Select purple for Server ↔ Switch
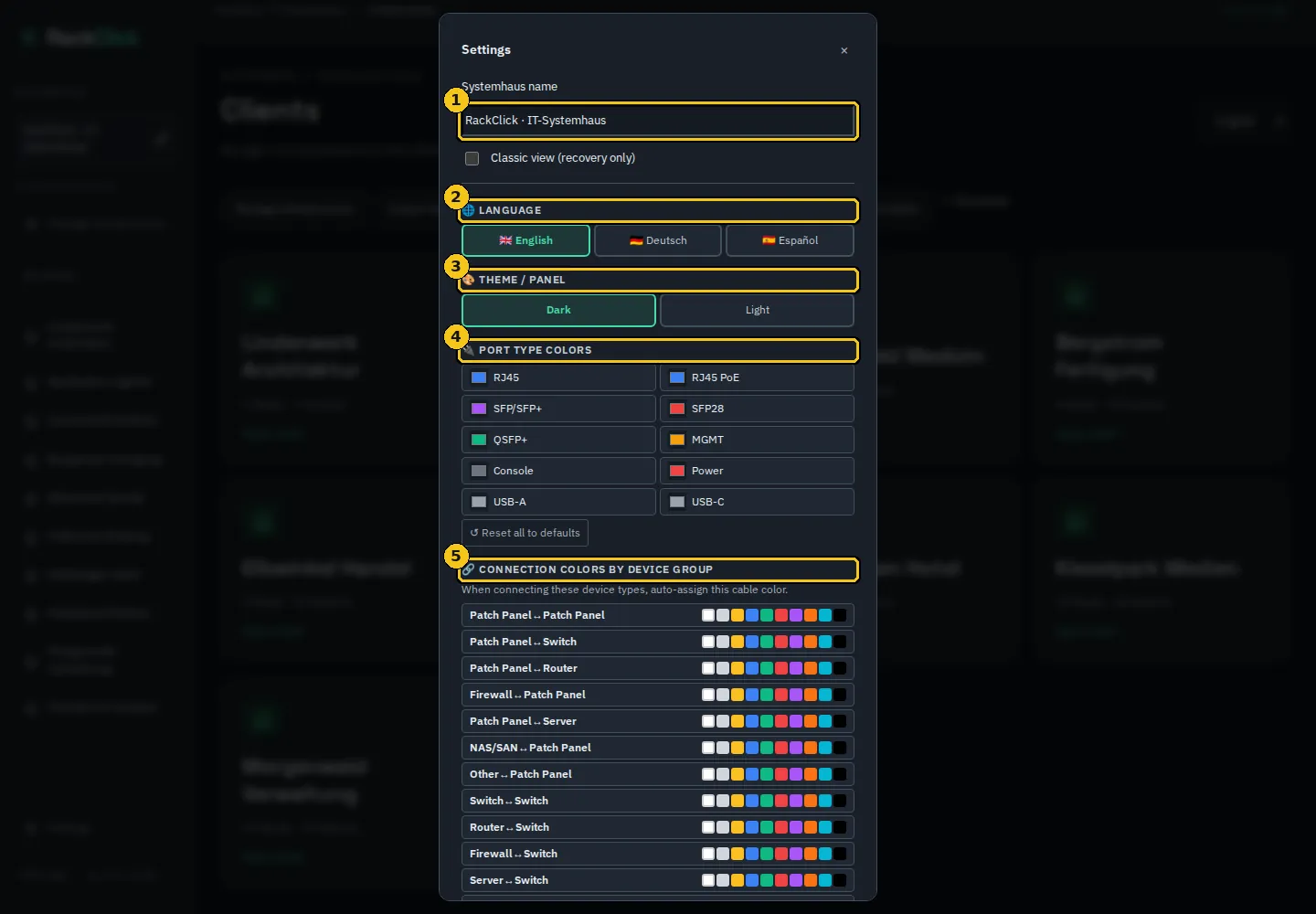The image size is (1316, 914). tap(796, 880)
